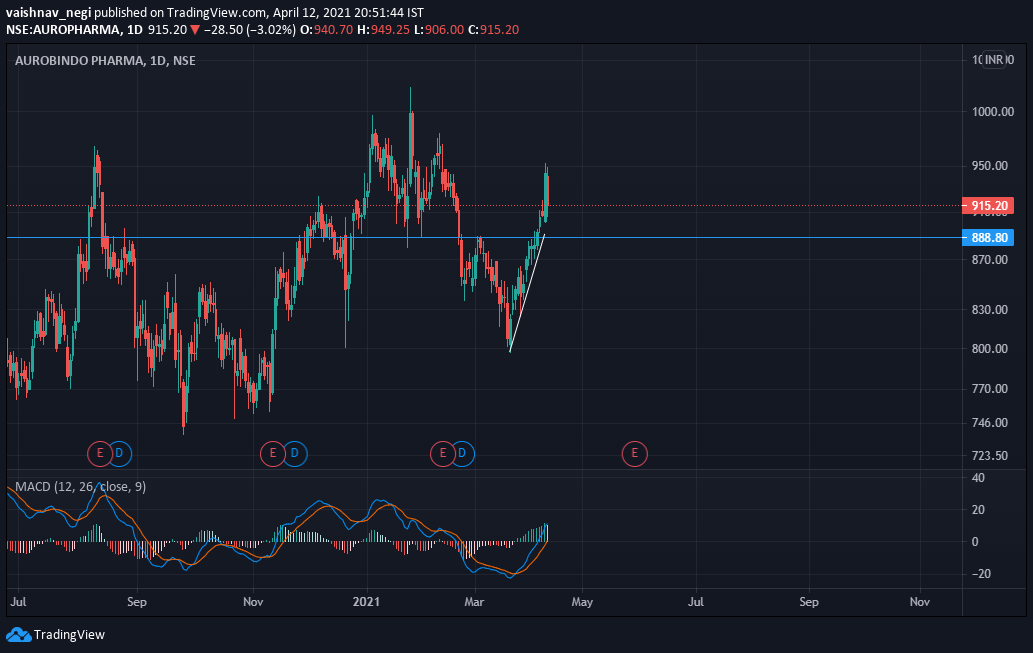Click the 800.00 price axis label

[x=990, y=349]
